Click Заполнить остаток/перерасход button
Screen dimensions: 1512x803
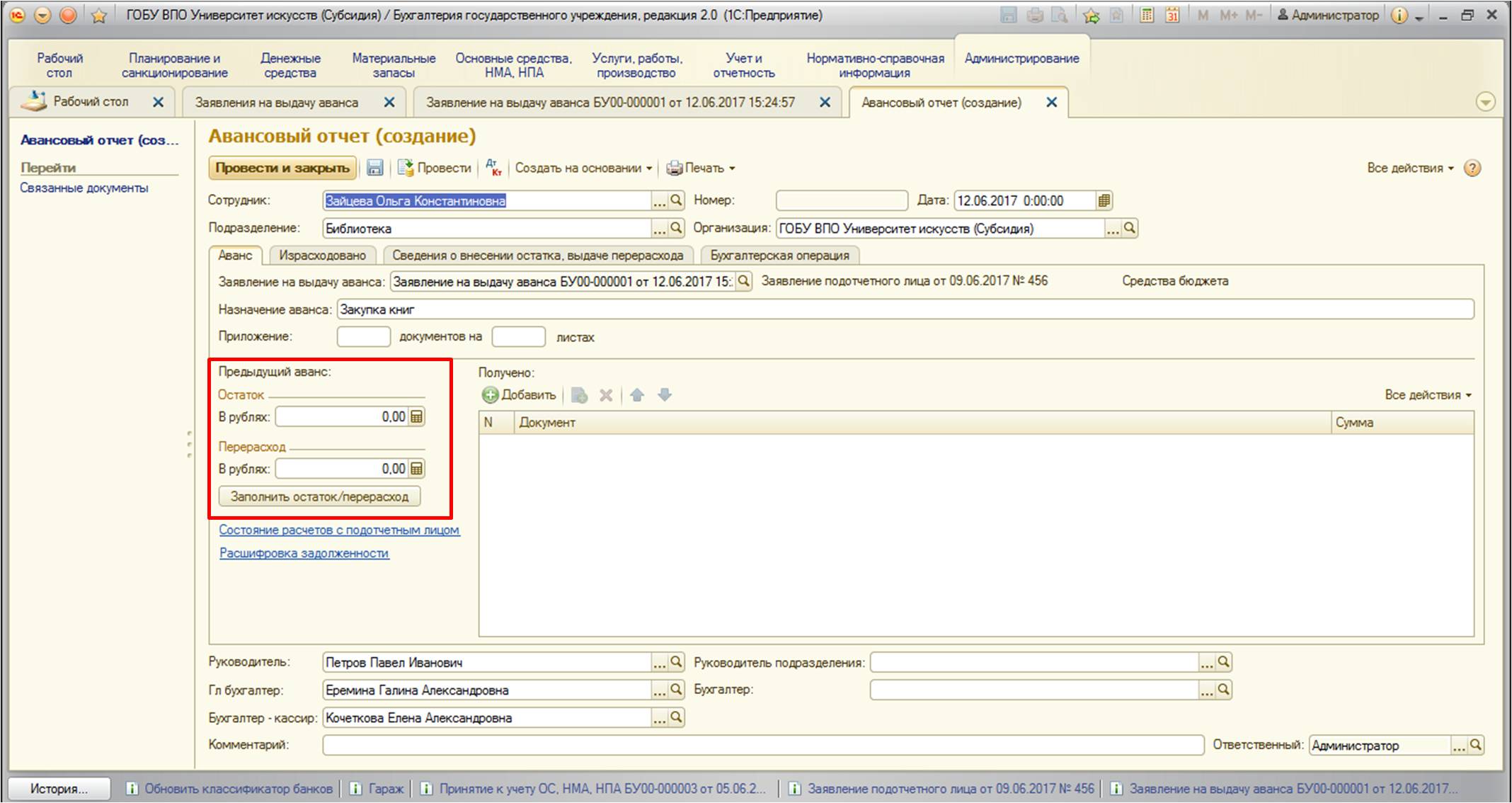pyautogui.click(x=320, y=496)
